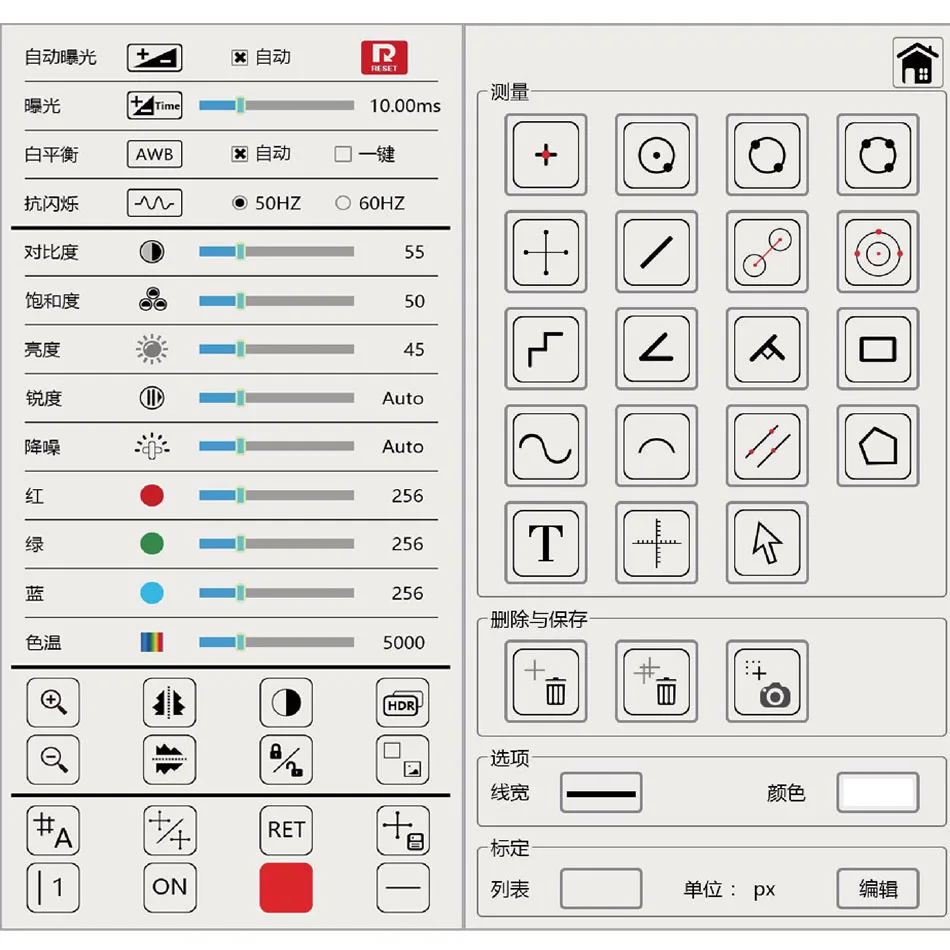Select the angle measurement tool
The image size is (950, 950).
tap(656, 349)
